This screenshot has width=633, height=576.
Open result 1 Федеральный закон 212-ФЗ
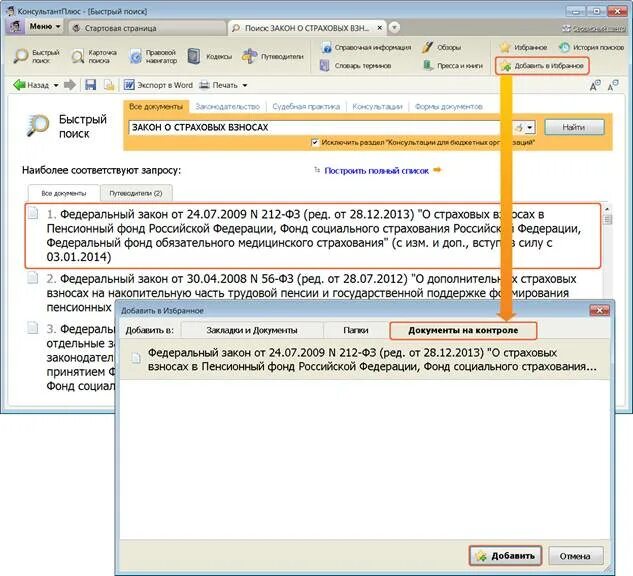click(x=313, y=236)
